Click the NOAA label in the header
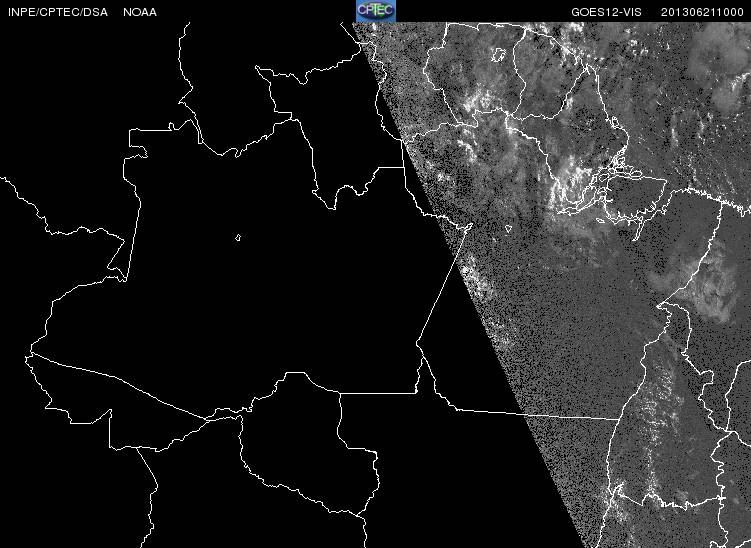751x548 pixels. tap(140, 12)
